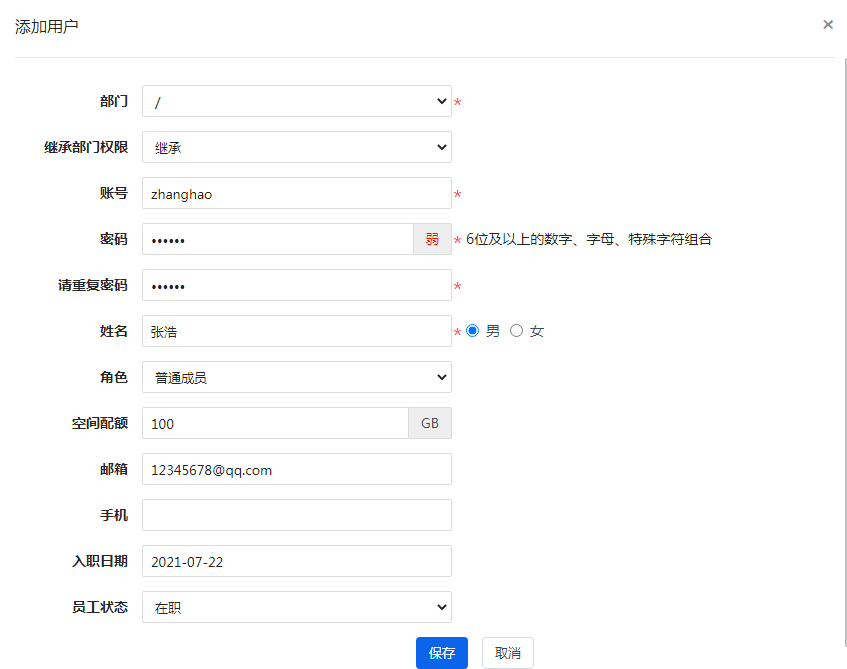Click the dialog's vertical scrollbar
847x669 pixels.
844,351
